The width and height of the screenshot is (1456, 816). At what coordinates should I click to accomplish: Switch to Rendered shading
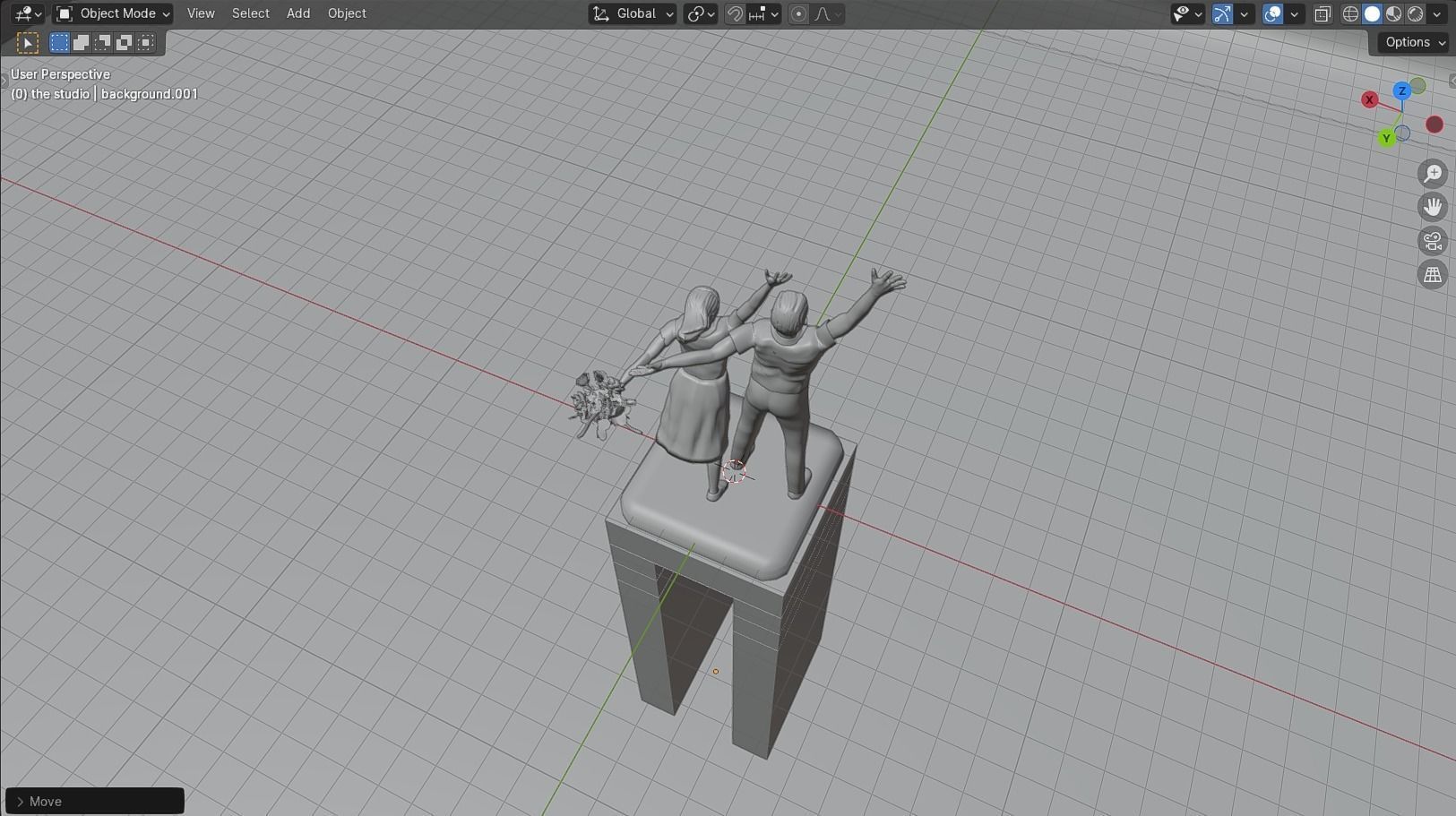point(1415,13)
